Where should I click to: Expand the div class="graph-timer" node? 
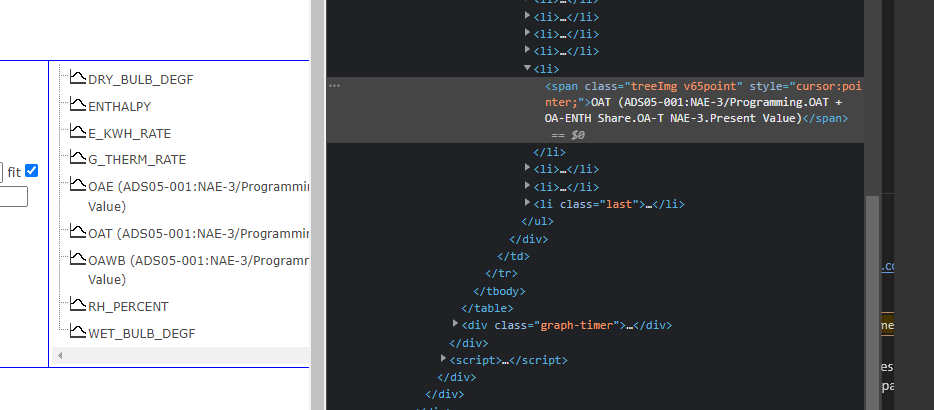(x=456, y=324)
